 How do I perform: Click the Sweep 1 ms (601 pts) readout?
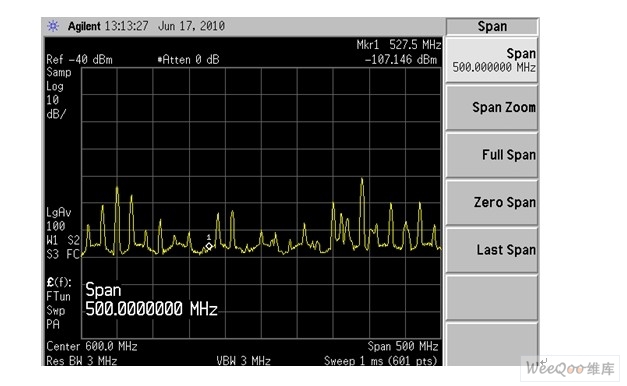click(x=380, y=361)
